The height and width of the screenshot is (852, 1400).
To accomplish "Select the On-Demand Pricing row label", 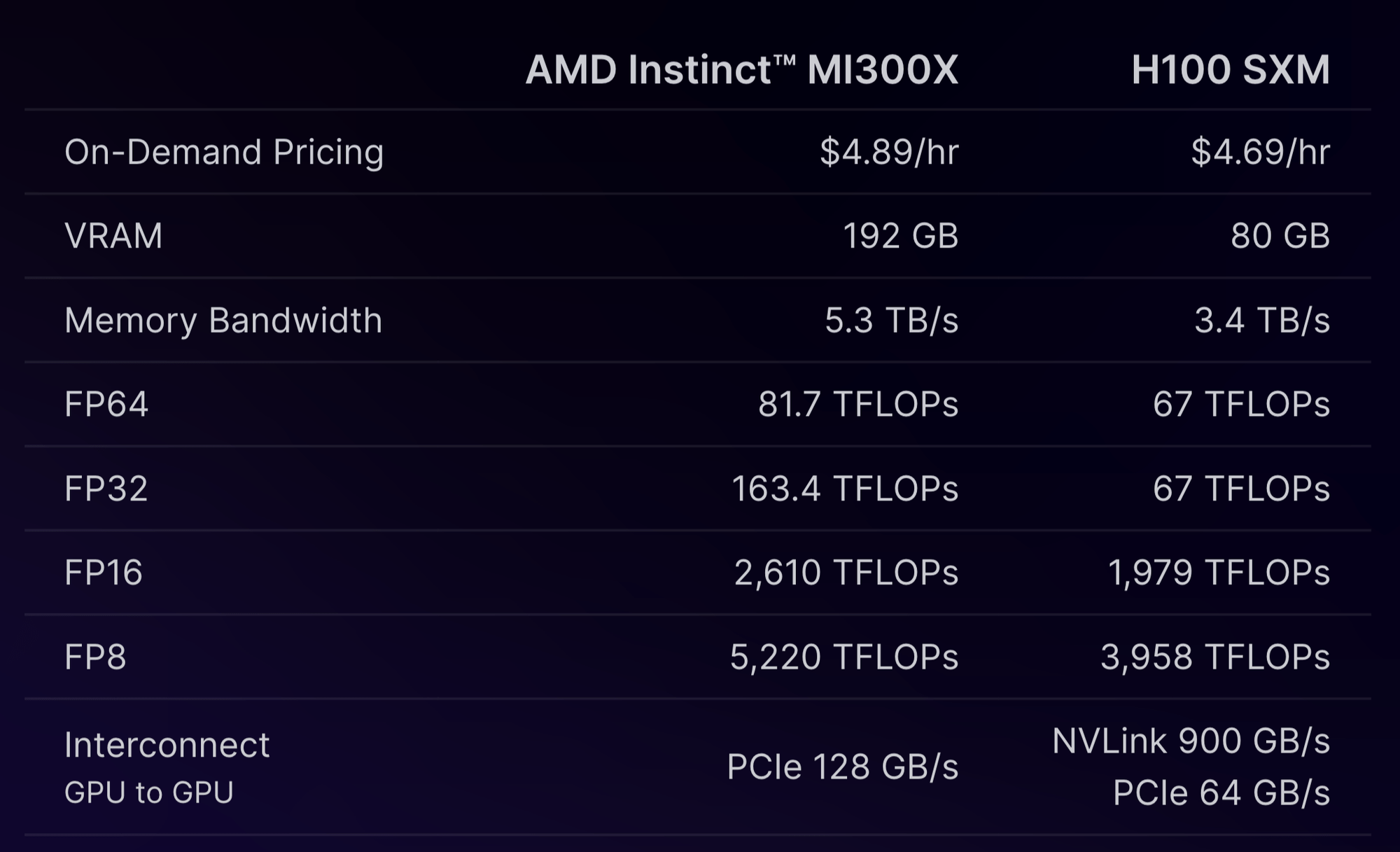I will click(x=224, y=152).
